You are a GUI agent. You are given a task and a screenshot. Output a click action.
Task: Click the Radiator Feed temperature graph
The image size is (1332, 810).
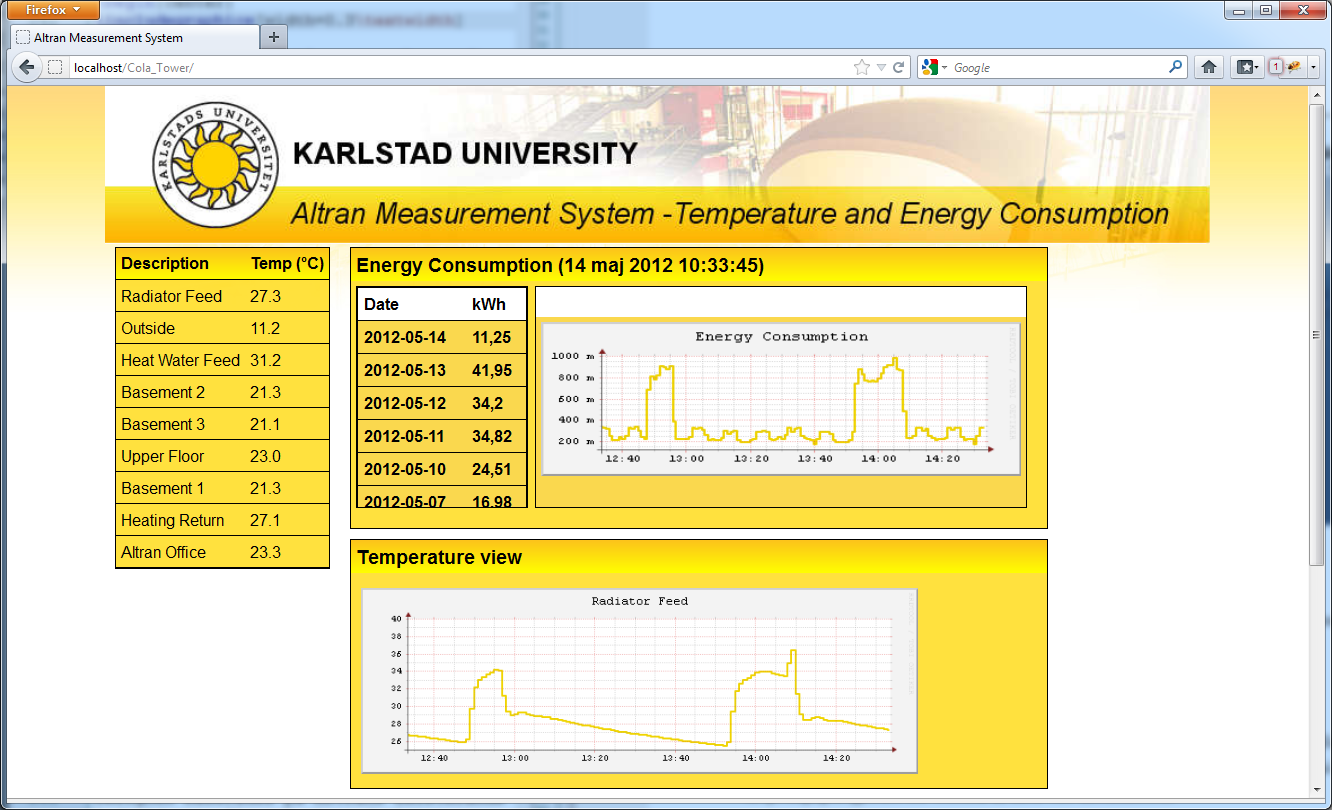tap(639, 681)
